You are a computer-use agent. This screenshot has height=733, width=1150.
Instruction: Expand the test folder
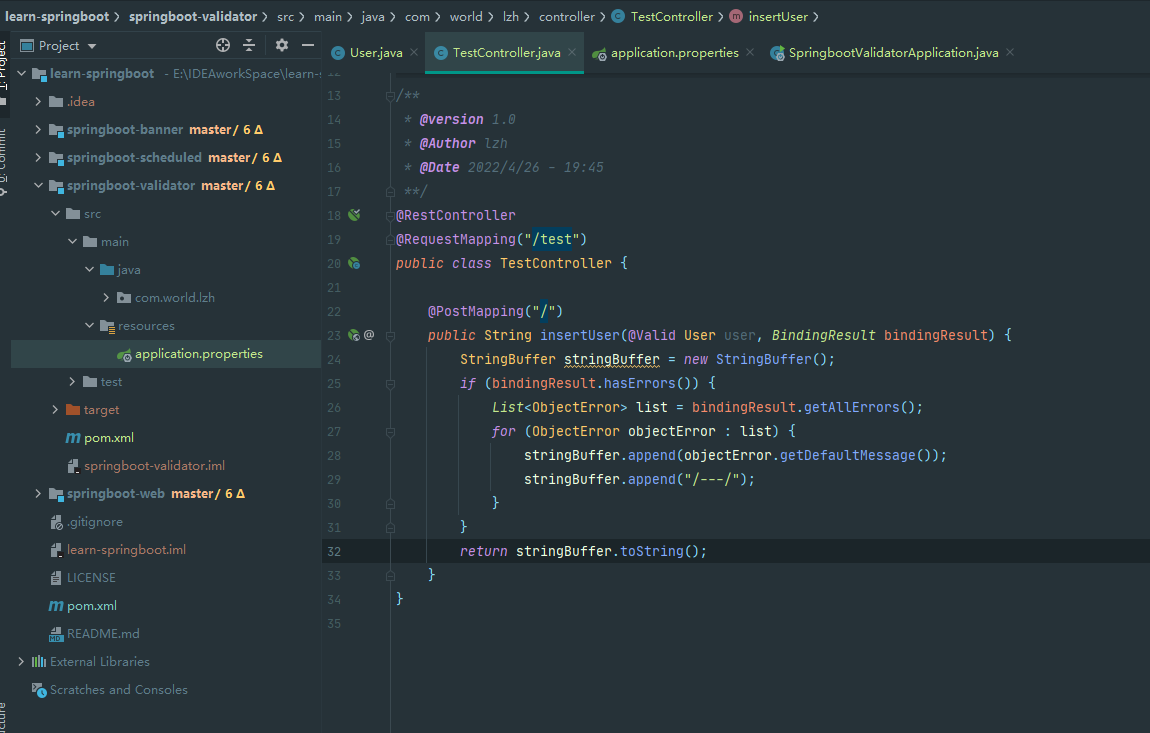point(72,382)
